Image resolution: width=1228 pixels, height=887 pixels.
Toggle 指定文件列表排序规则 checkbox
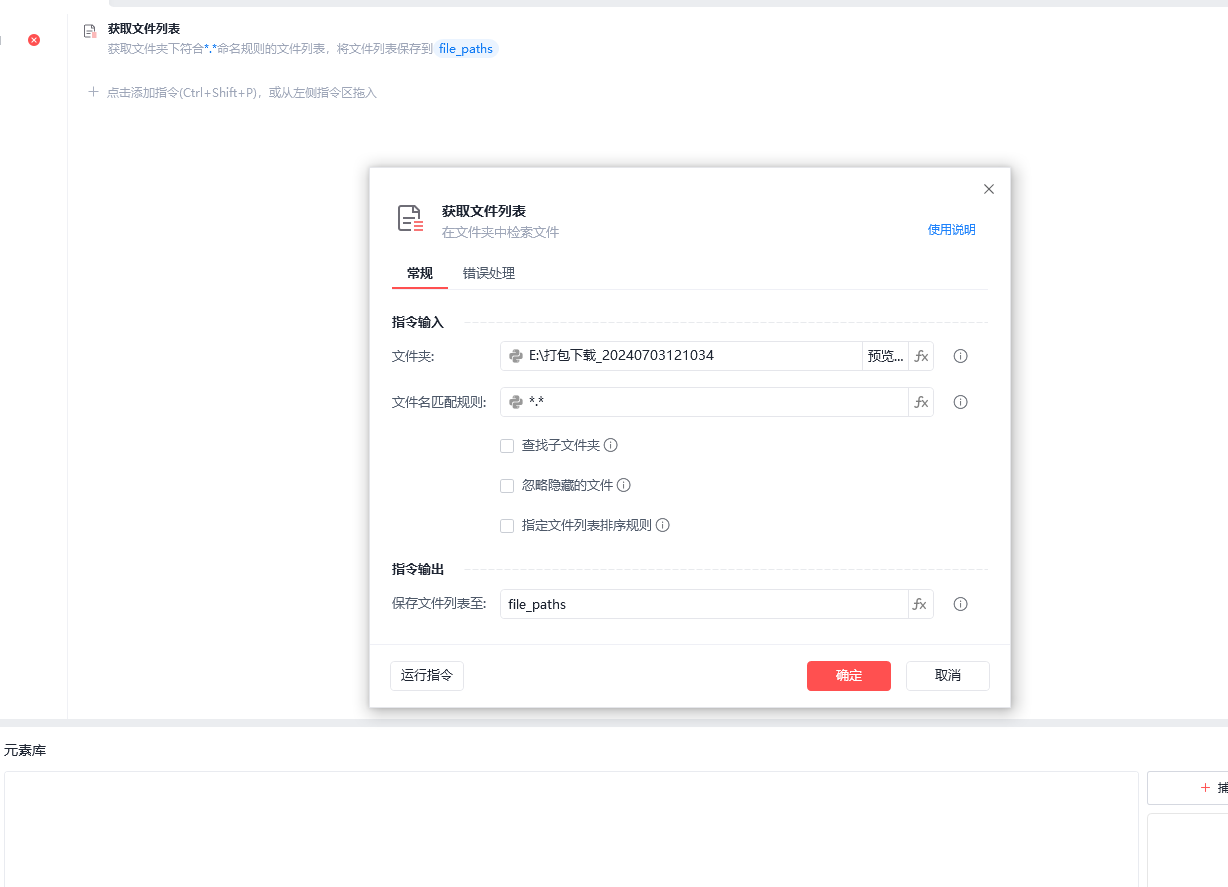(507, 526)
